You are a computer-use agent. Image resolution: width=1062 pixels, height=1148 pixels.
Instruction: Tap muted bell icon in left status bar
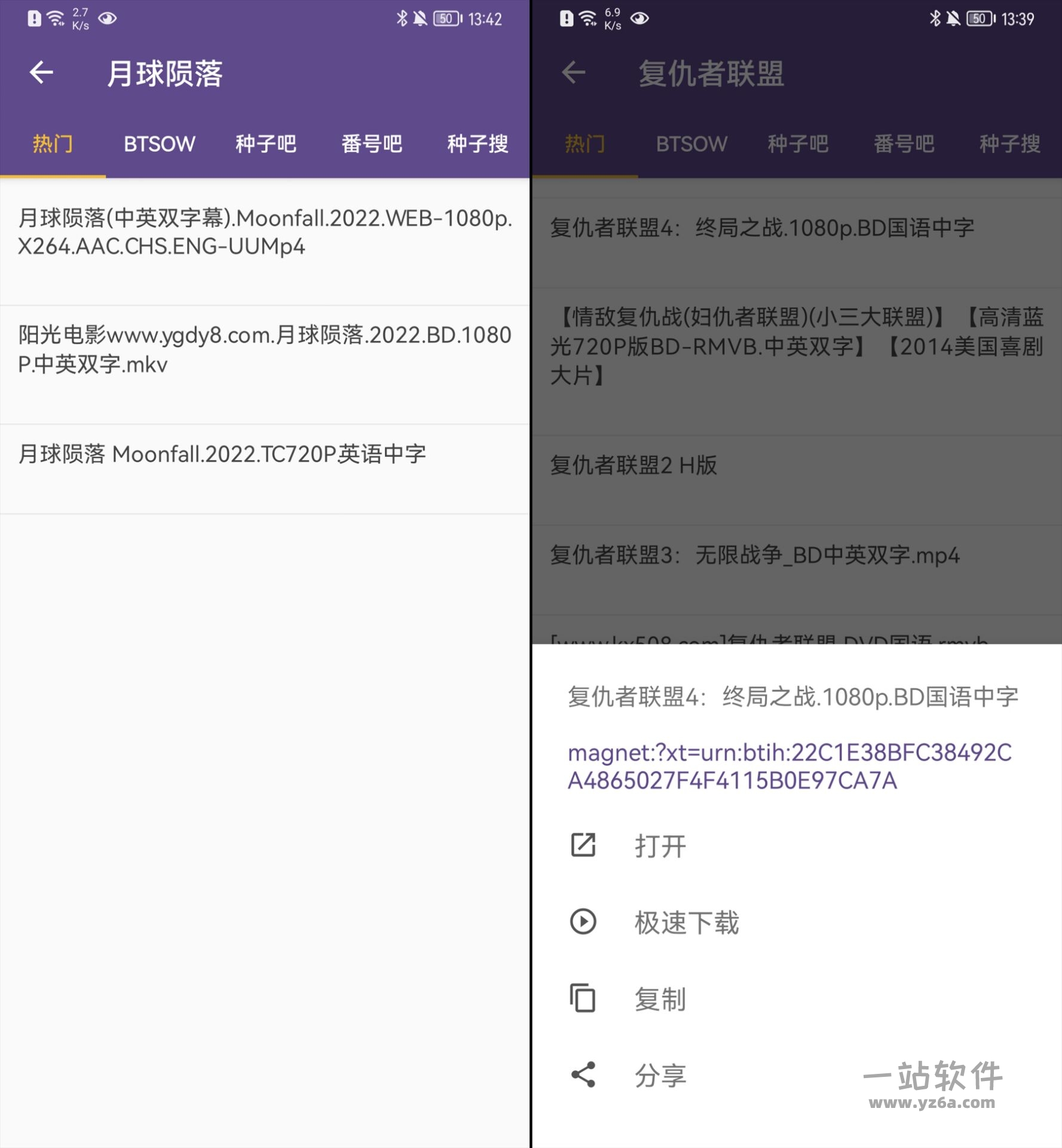click(420, 19)
